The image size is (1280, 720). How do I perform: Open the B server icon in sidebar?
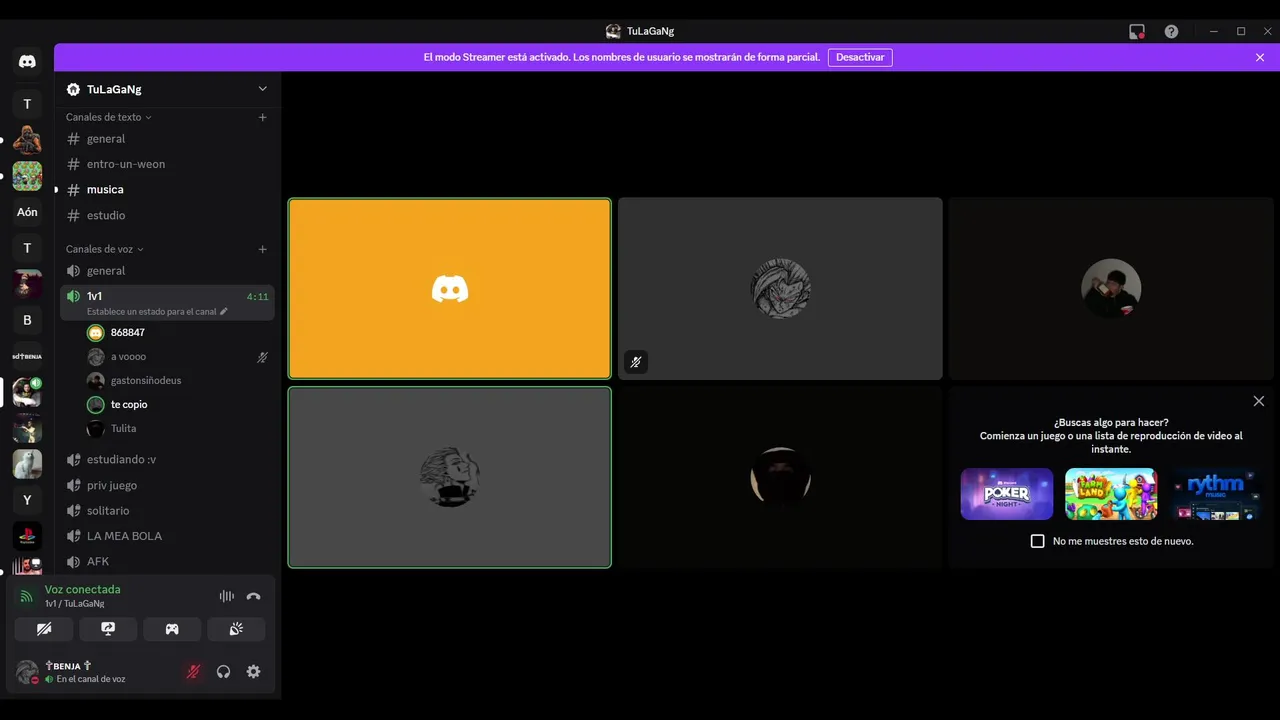click(27, 320)
